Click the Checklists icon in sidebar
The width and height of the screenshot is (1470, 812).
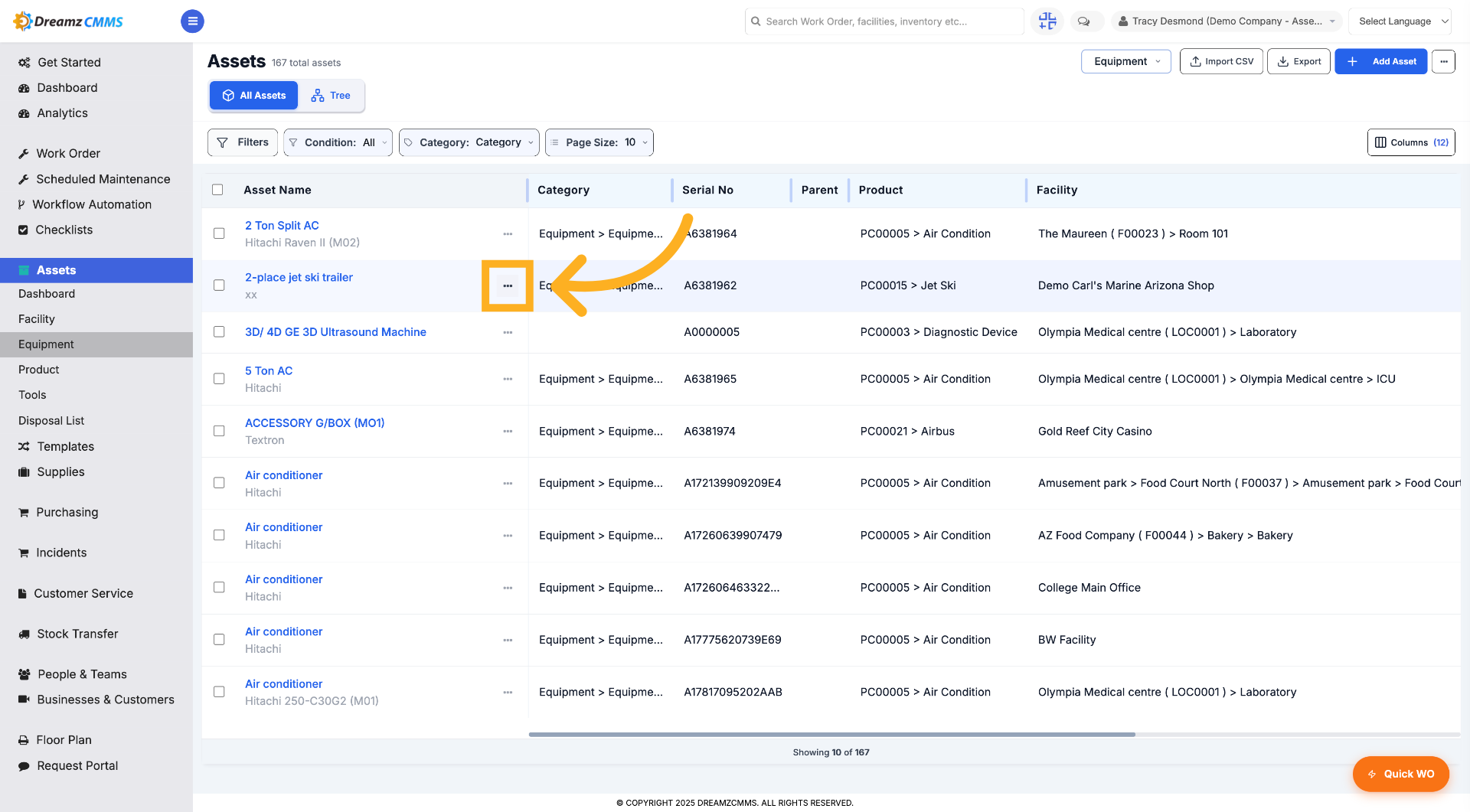pos(23,230)
